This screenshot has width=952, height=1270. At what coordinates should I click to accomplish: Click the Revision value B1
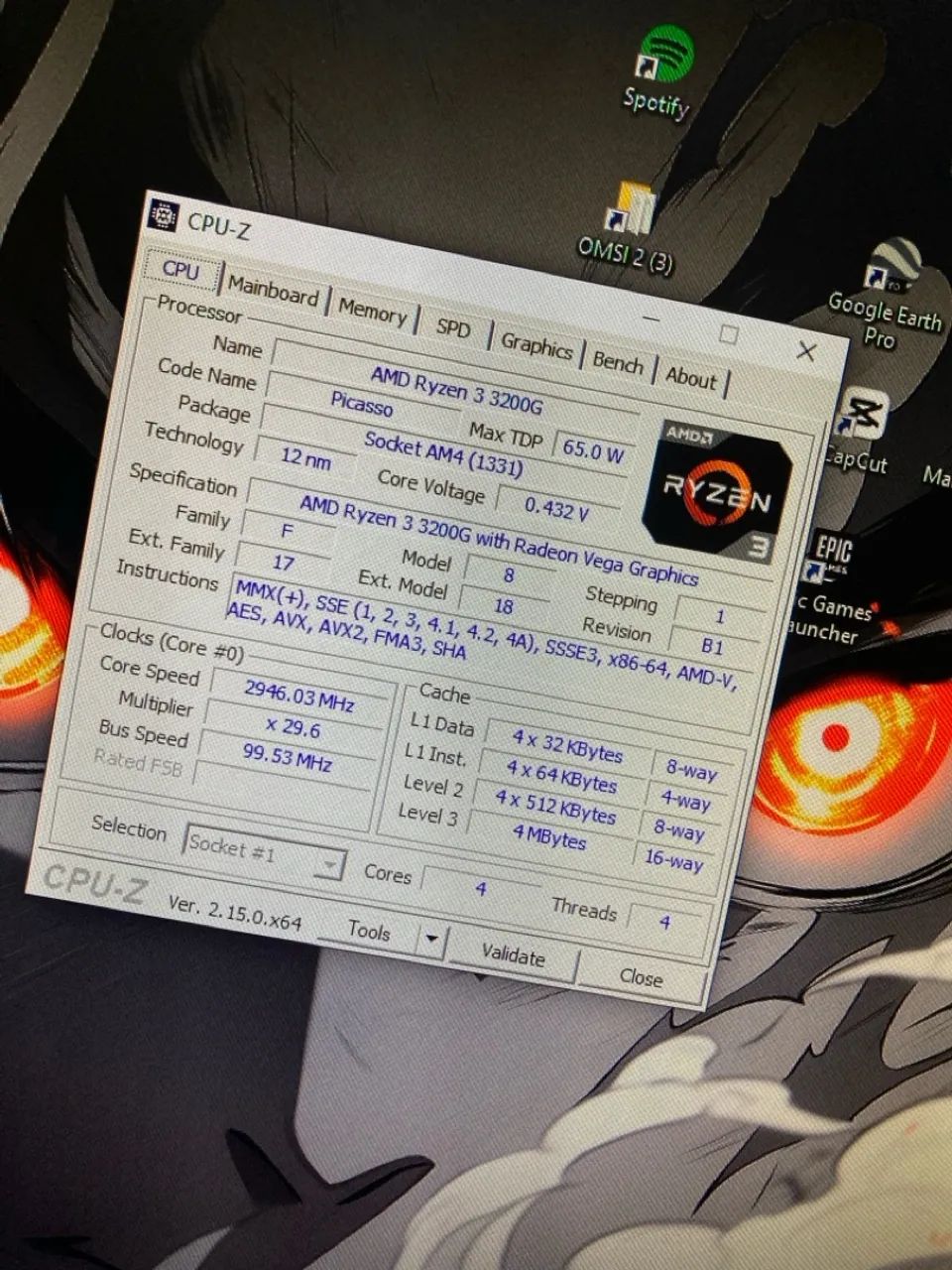point(712,646)
